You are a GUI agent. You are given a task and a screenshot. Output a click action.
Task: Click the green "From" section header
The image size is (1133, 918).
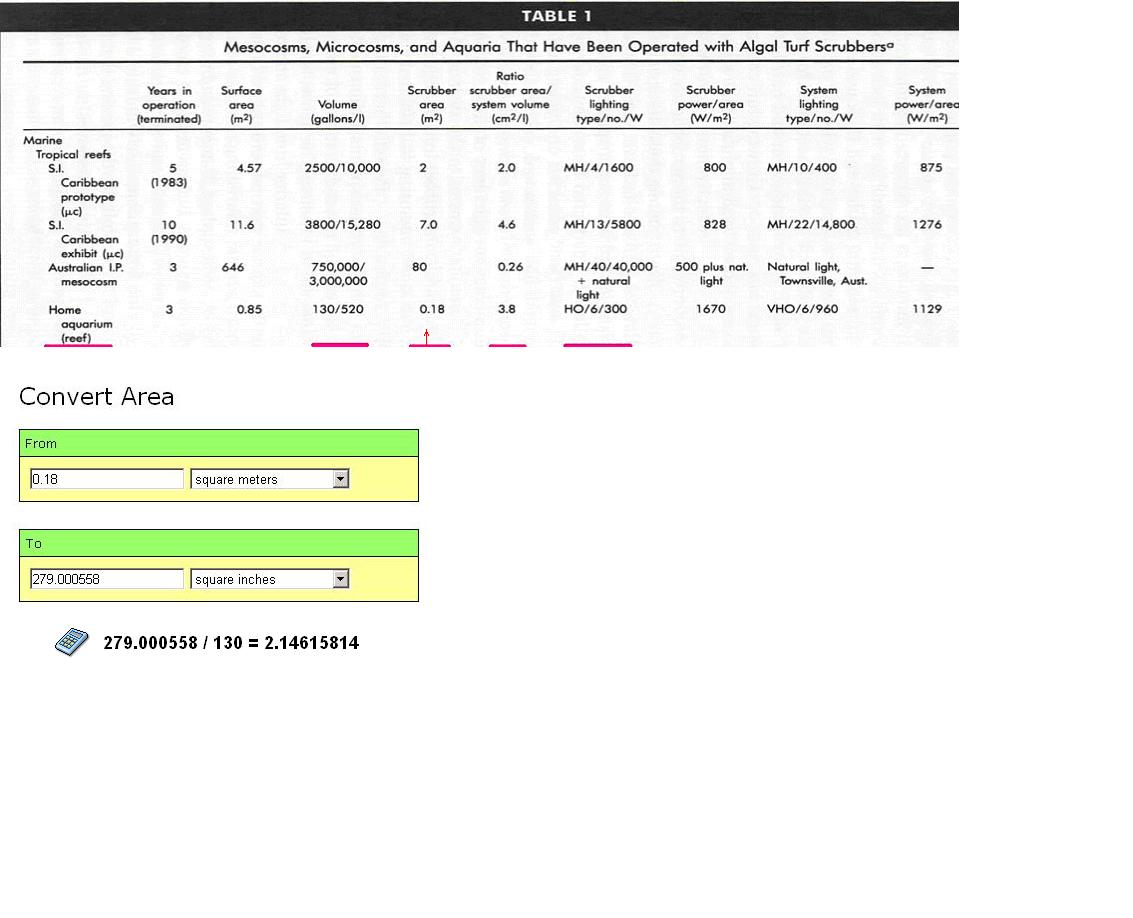point(218,443)
